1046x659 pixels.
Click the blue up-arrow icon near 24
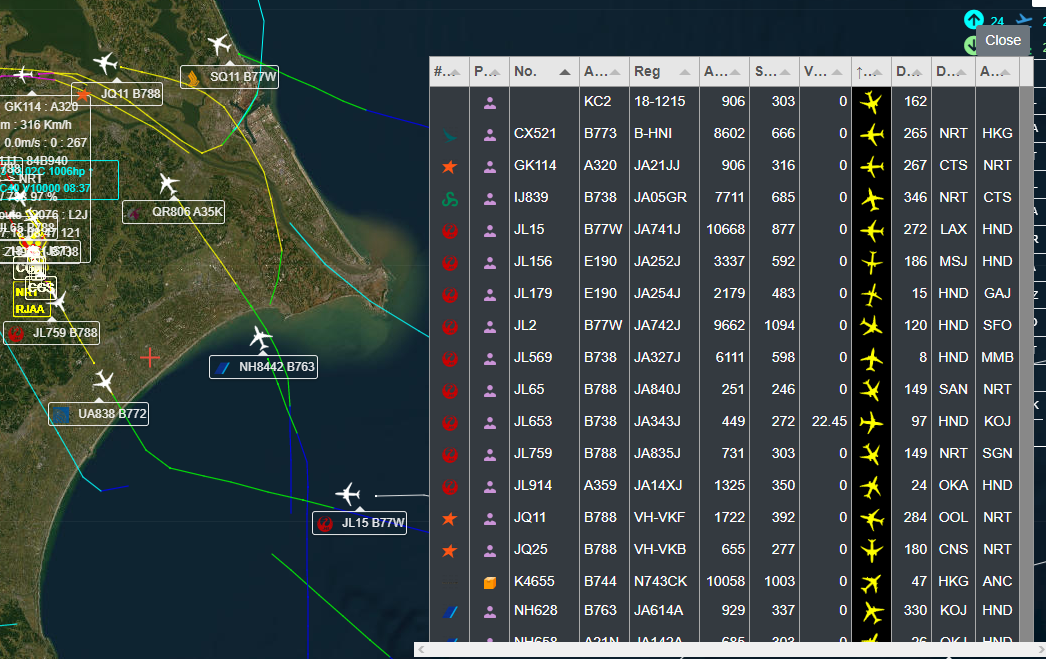point(974,19)
